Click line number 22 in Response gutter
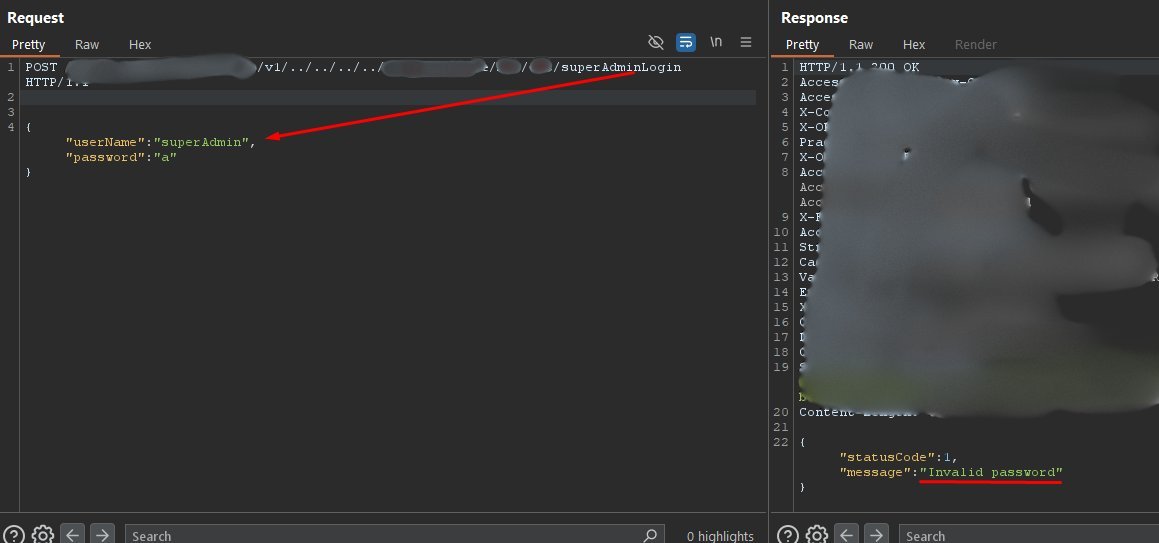The height and width of the screenshot is (543, 1159). point(781,442)
